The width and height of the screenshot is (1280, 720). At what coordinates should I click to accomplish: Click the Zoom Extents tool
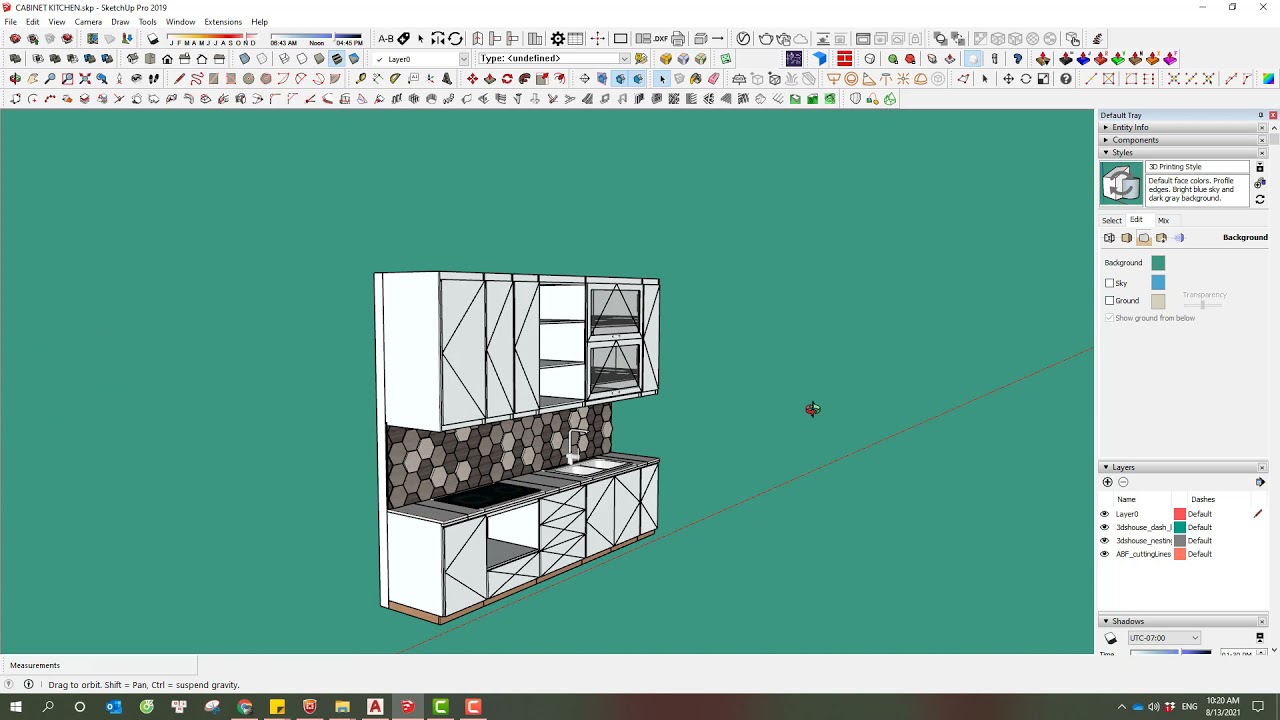(84, 78)
